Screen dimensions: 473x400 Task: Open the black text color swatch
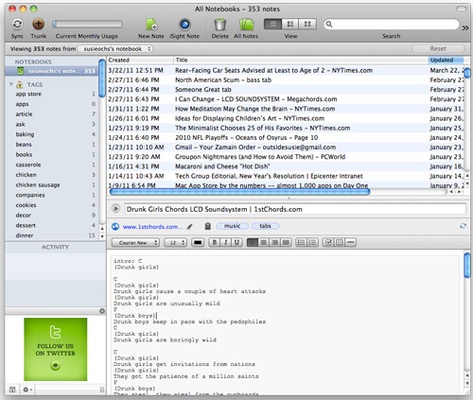(197, 243)
